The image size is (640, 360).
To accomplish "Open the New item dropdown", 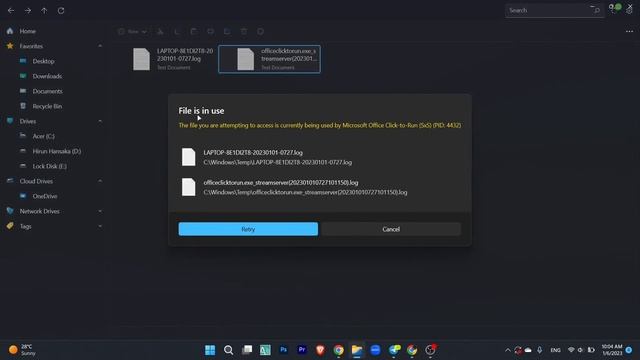I will pyautogui.click(x=133, y=31).
